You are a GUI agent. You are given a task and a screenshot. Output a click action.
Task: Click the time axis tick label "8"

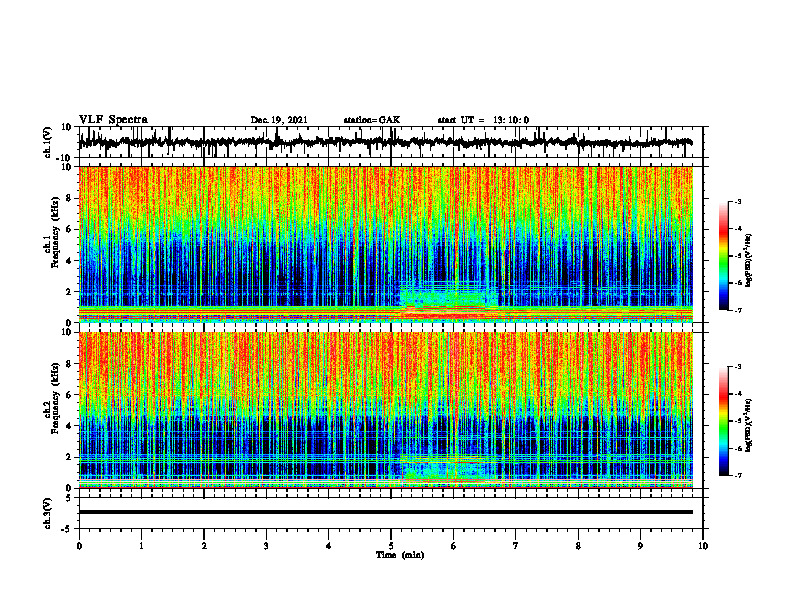pos(578,546)
